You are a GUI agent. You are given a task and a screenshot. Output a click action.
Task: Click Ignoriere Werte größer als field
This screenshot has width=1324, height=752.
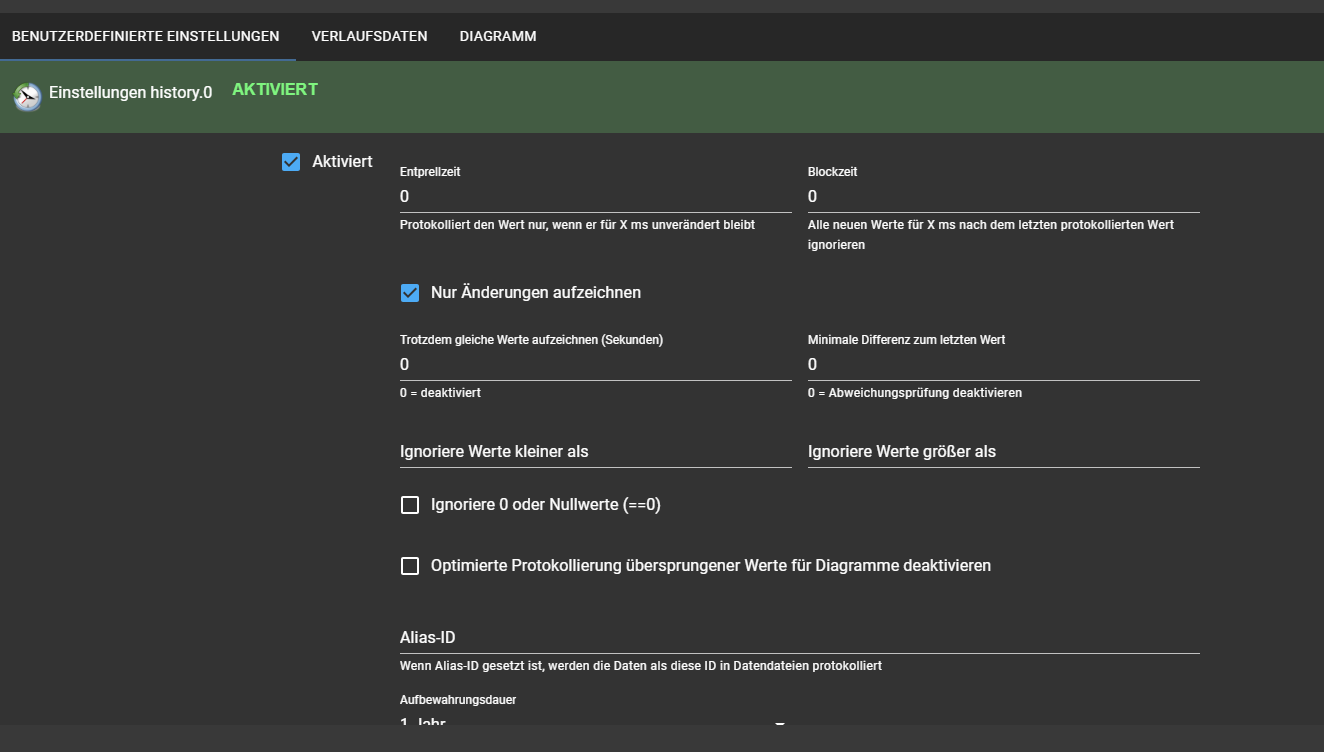1004,452
